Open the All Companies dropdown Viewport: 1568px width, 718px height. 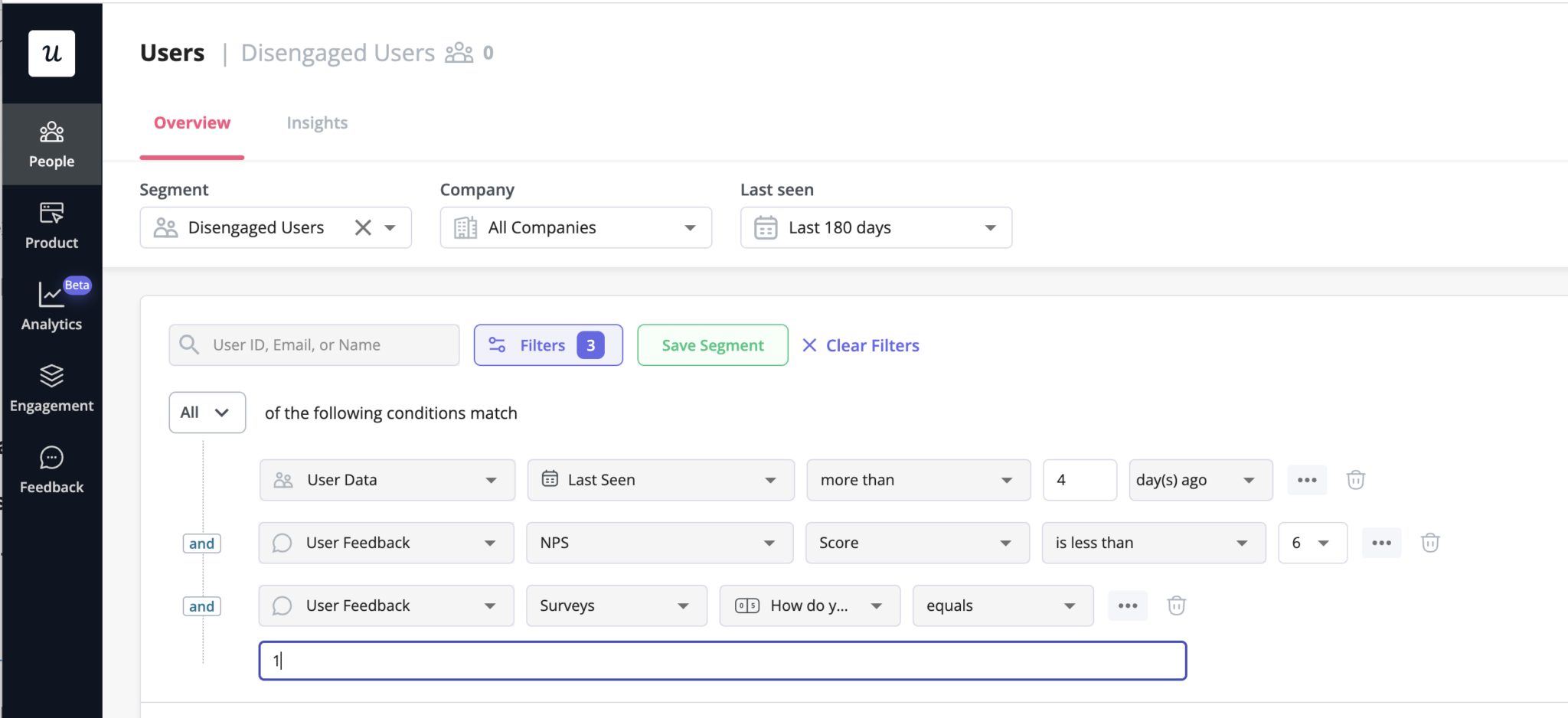[575, 227]
